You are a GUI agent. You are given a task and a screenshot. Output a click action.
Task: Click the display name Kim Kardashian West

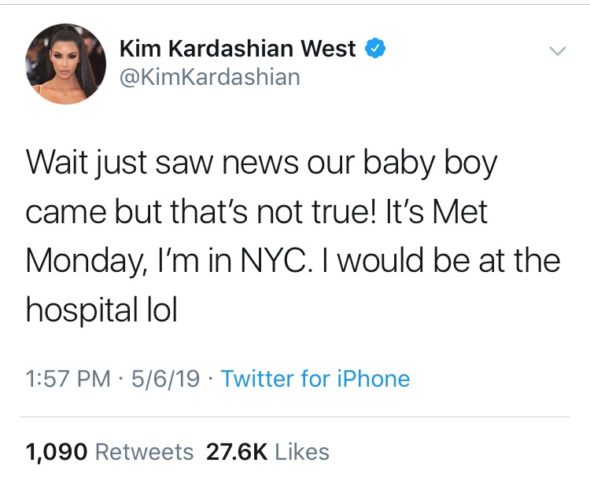coord(237,48)
